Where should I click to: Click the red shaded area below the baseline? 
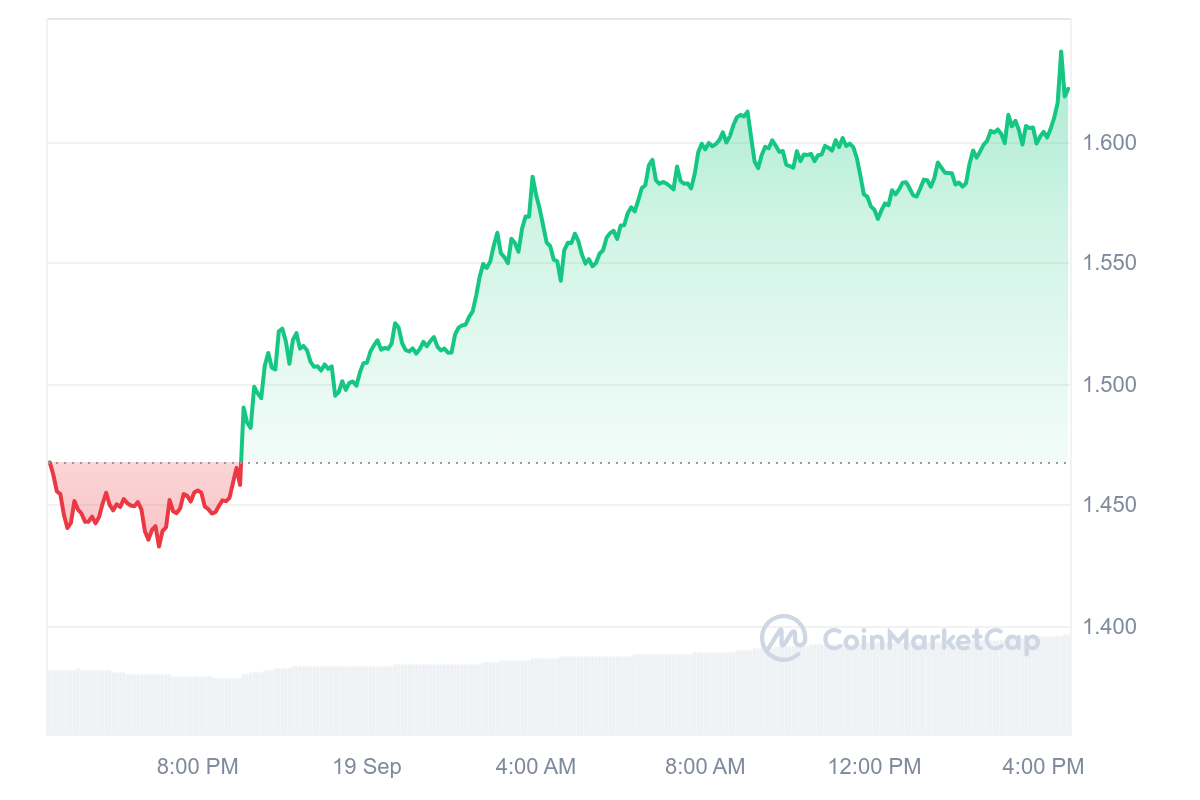pos(120,482)
